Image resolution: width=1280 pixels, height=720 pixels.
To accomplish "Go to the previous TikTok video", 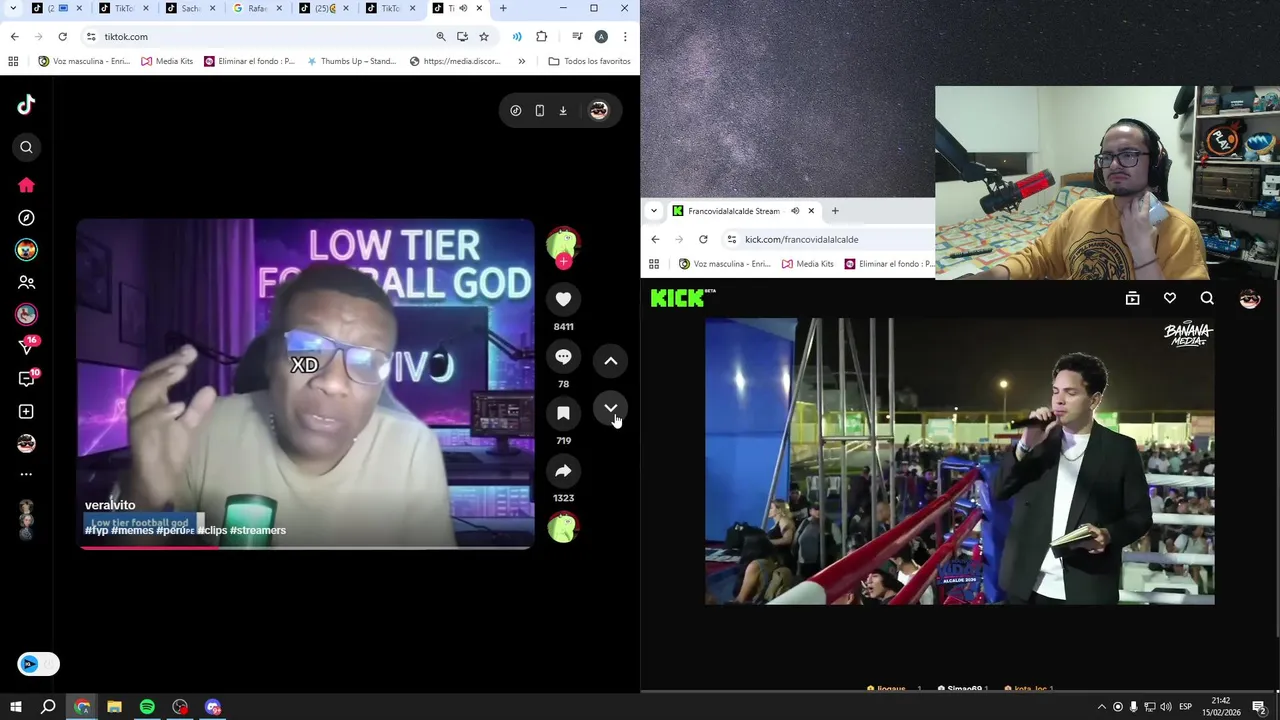I will 611,361.
